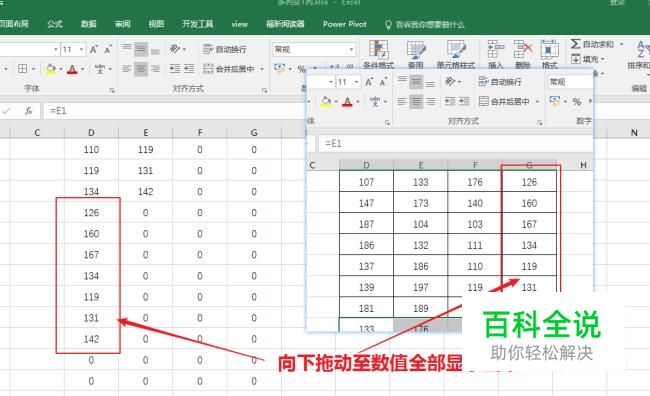Click main-sheet cell showing 142 in column E
This screenshot has height=396, width=650.
146,192
